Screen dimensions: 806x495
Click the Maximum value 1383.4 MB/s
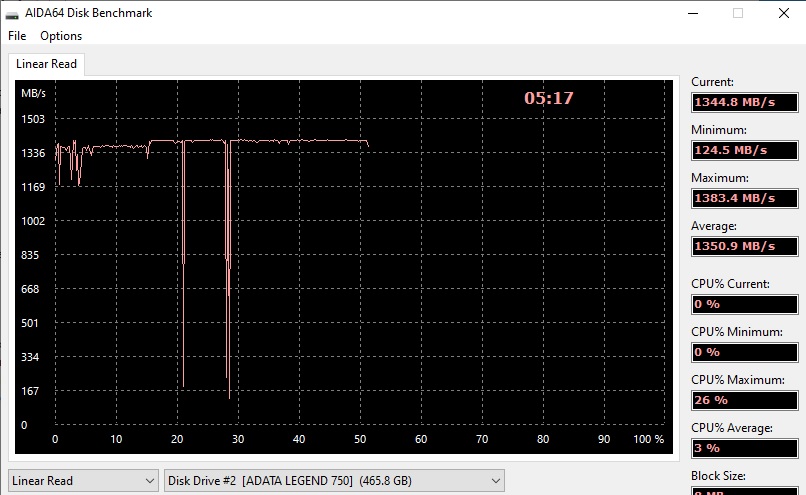pos(744,198)
